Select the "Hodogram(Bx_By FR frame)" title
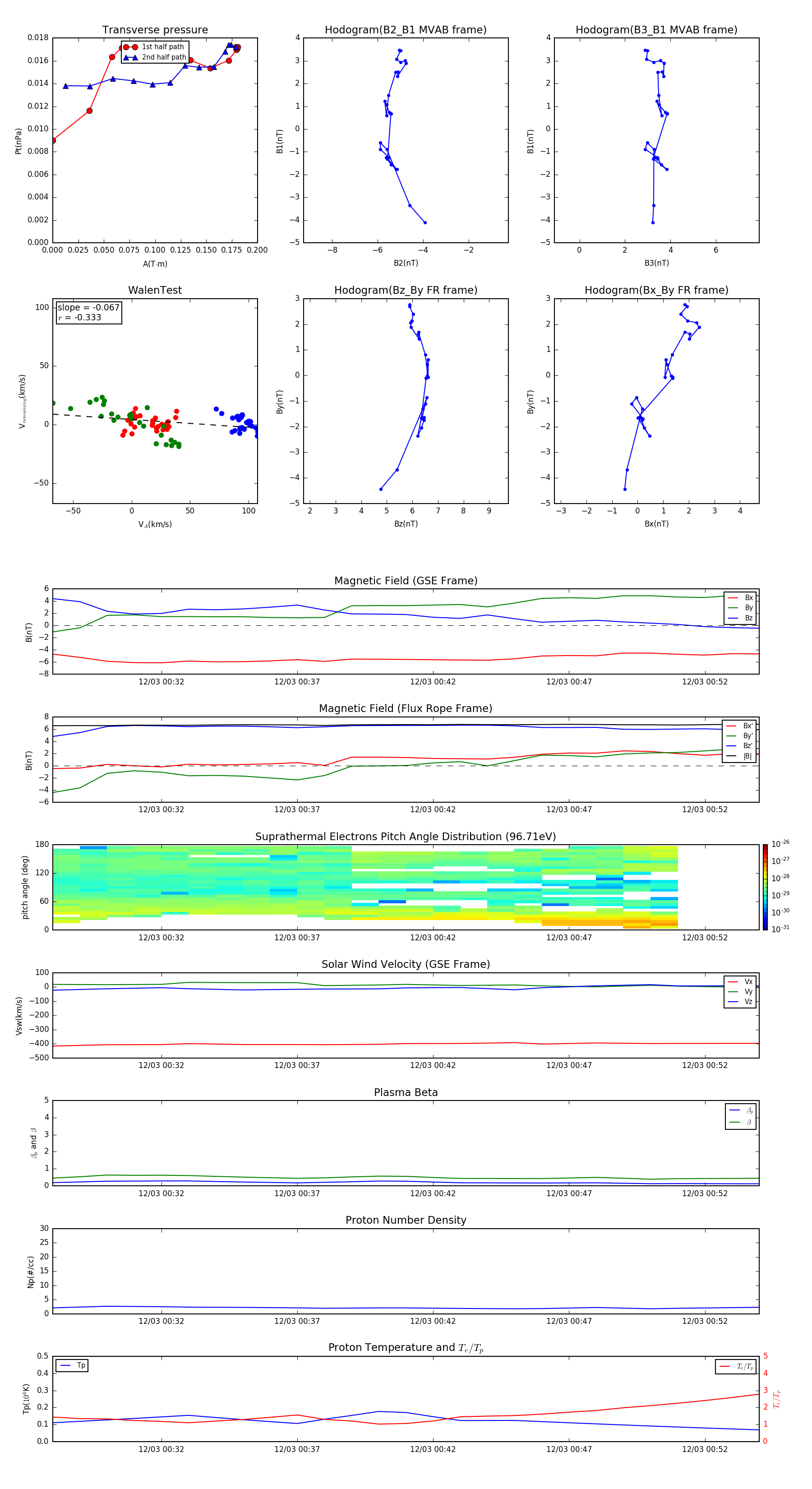812x1489 pixels. [656, 290]
